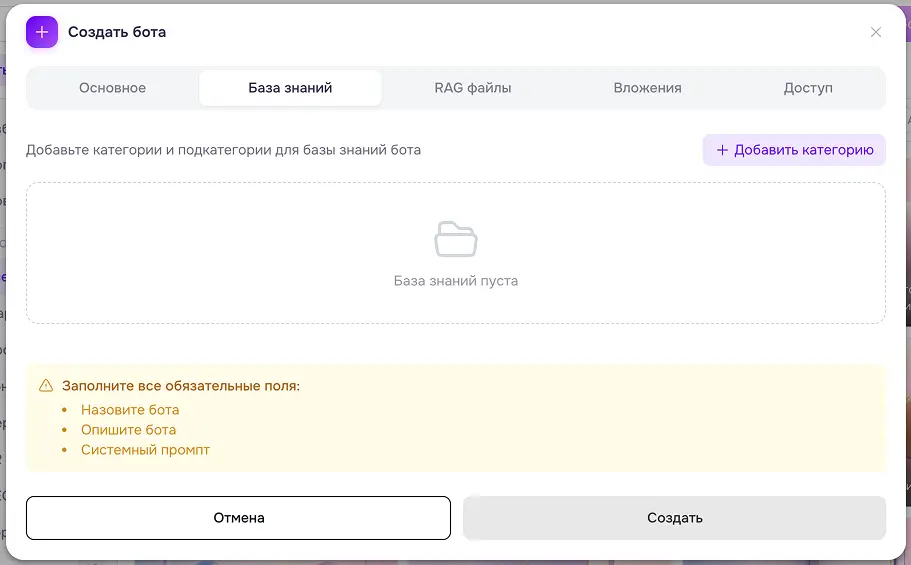Click the Опишите бота item
This screenshot has height=565, width=911.
pos(128,430)
